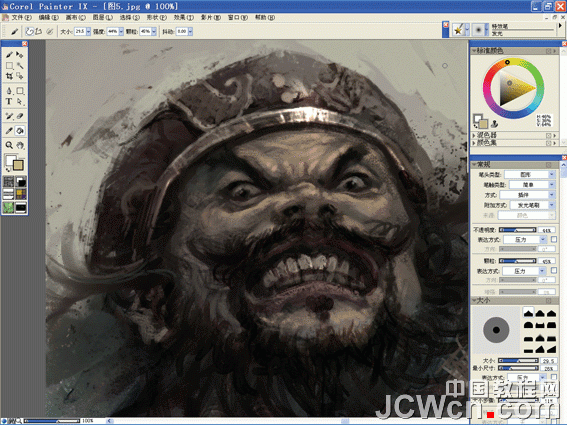Activate the Crop tool
This screenshot has height=425, width=567.
tap(9, 76)
